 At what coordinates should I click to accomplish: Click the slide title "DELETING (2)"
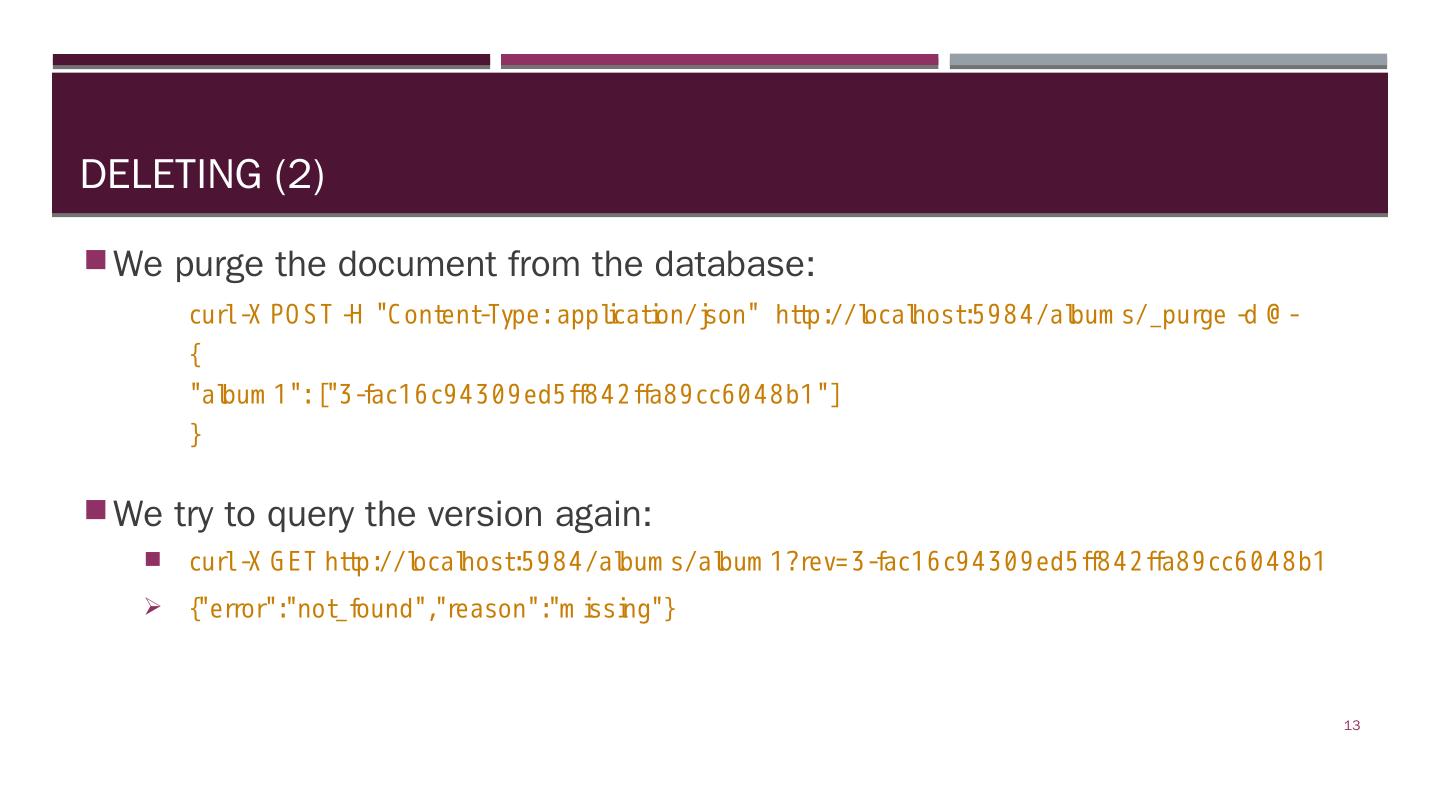click(x=202, y=175)
